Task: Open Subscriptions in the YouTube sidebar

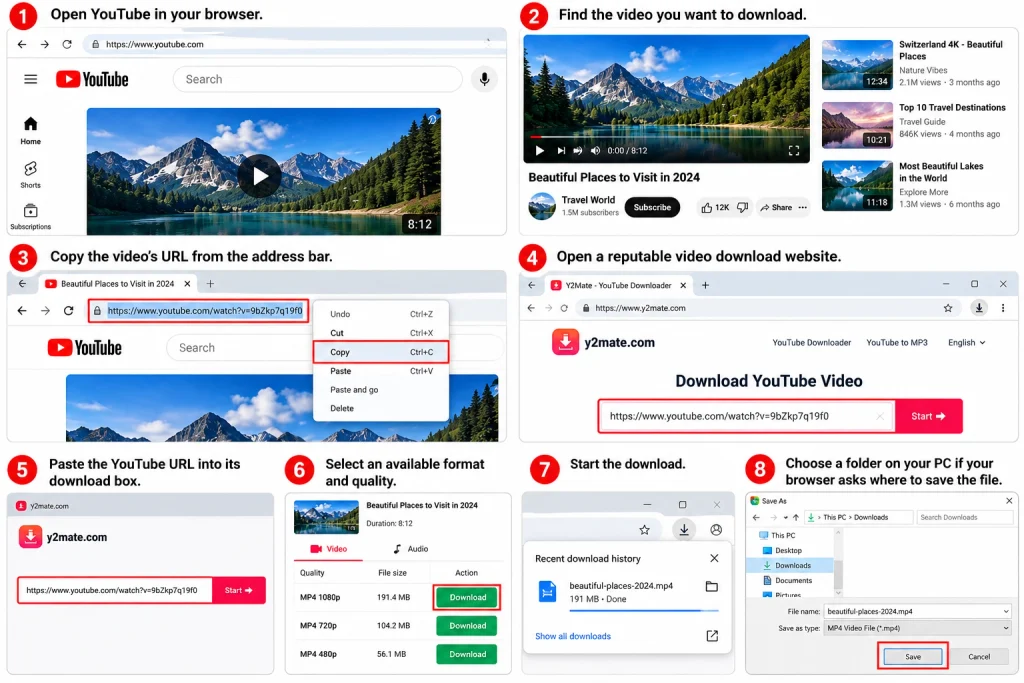Action: point(31,217)
